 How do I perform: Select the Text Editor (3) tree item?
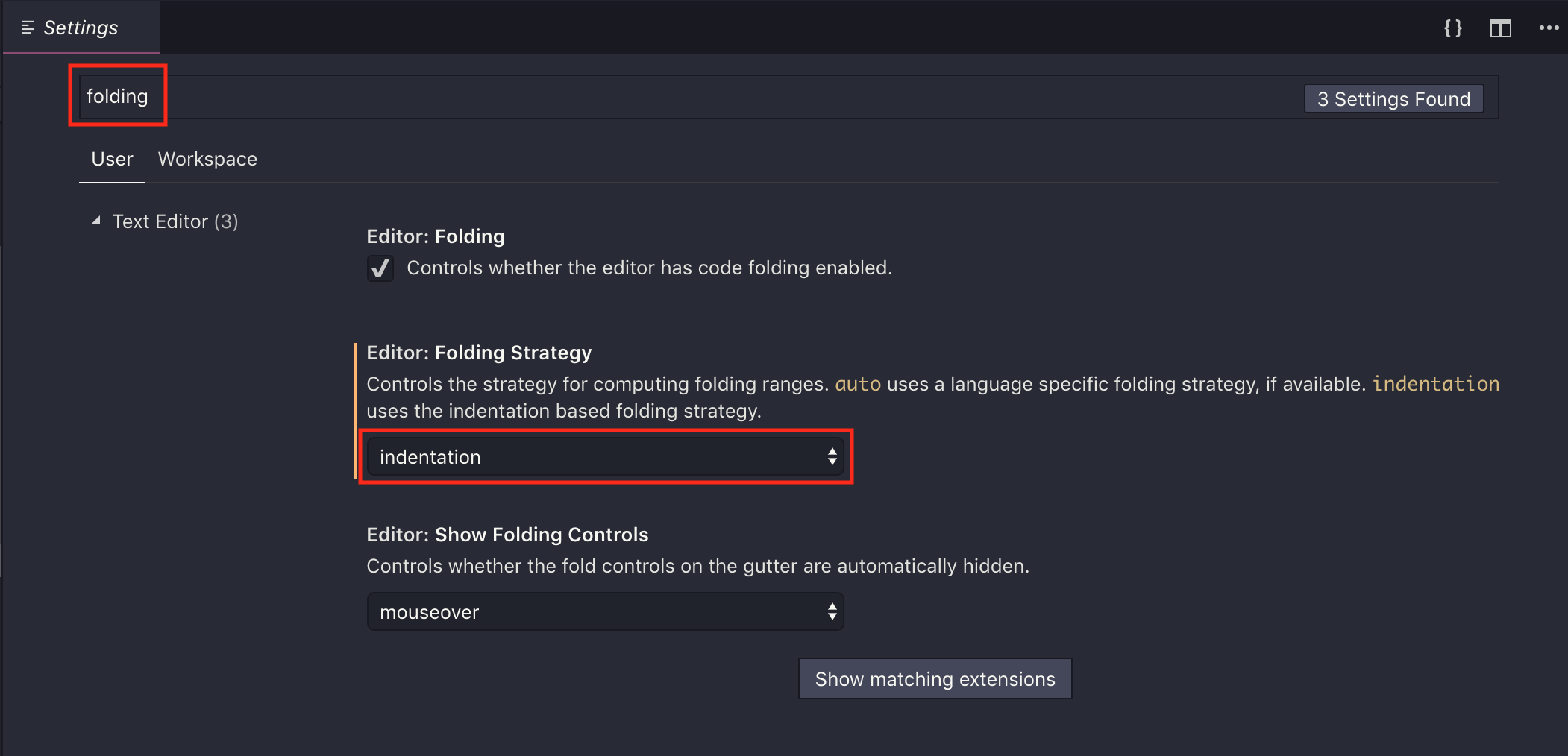coord(175,221)
